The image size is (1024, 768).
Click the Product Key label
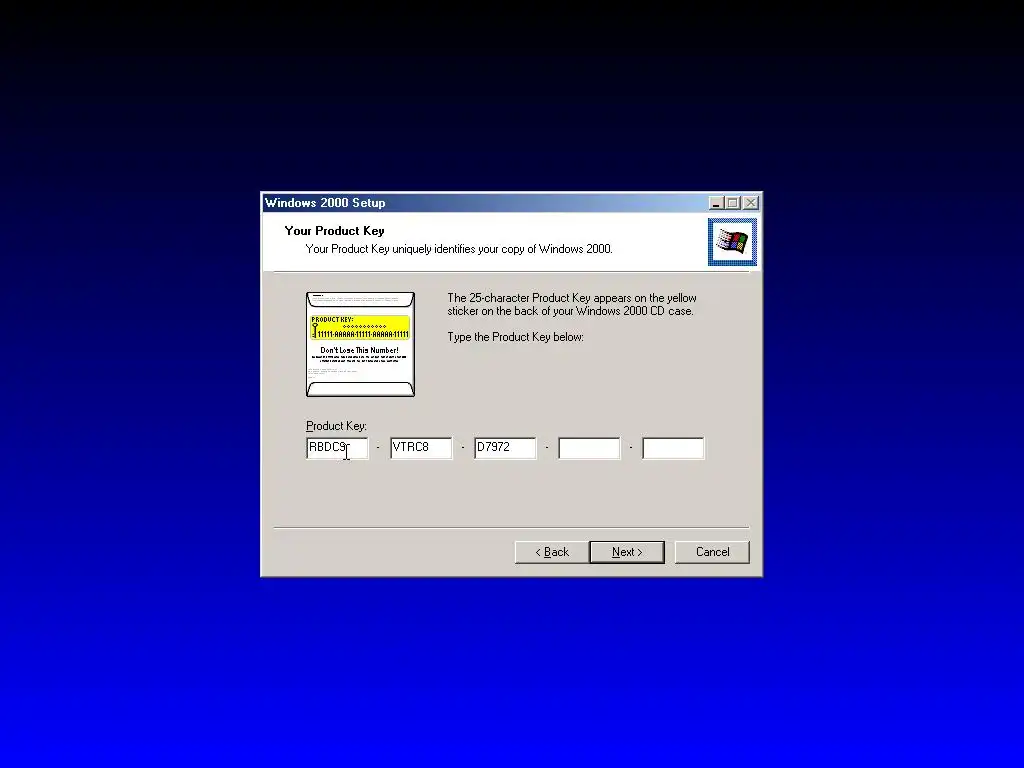(336, 426)
